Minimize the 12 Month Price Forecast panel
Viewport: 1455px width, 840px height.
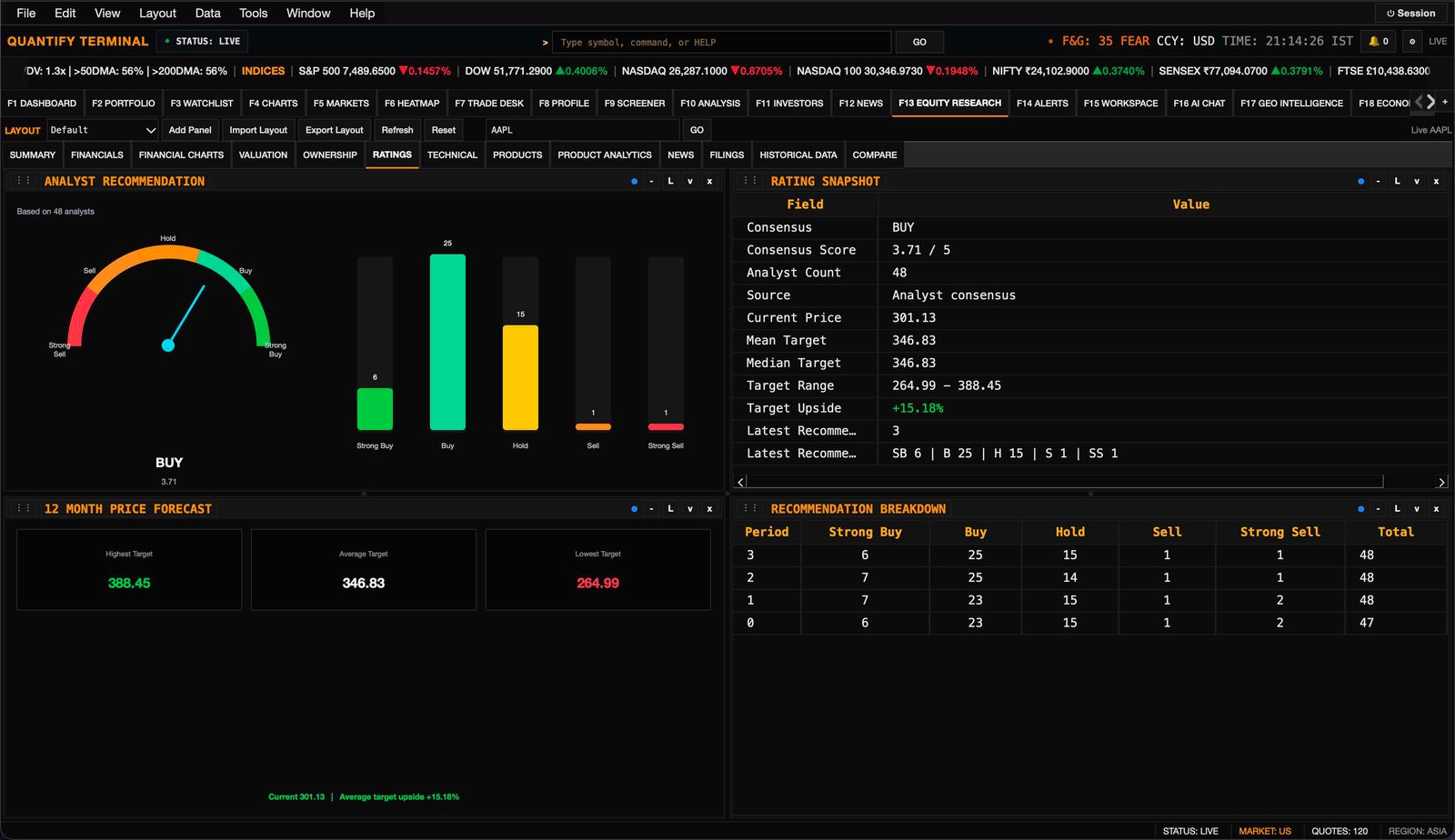(651, 508)
